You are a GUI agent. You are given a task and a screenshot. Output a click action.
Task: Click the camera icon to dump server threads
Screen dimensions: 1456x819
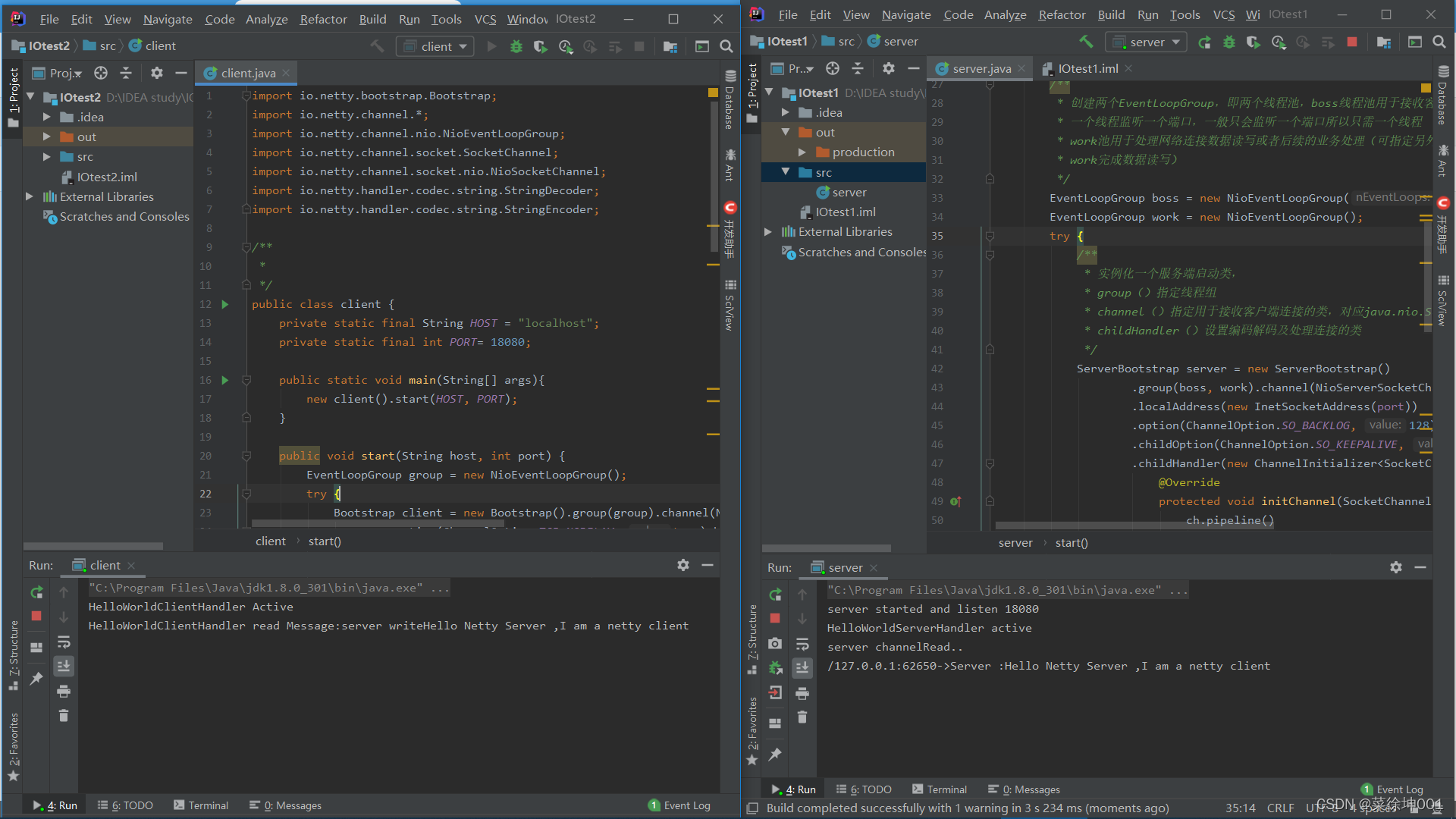[x=775, y=644]
